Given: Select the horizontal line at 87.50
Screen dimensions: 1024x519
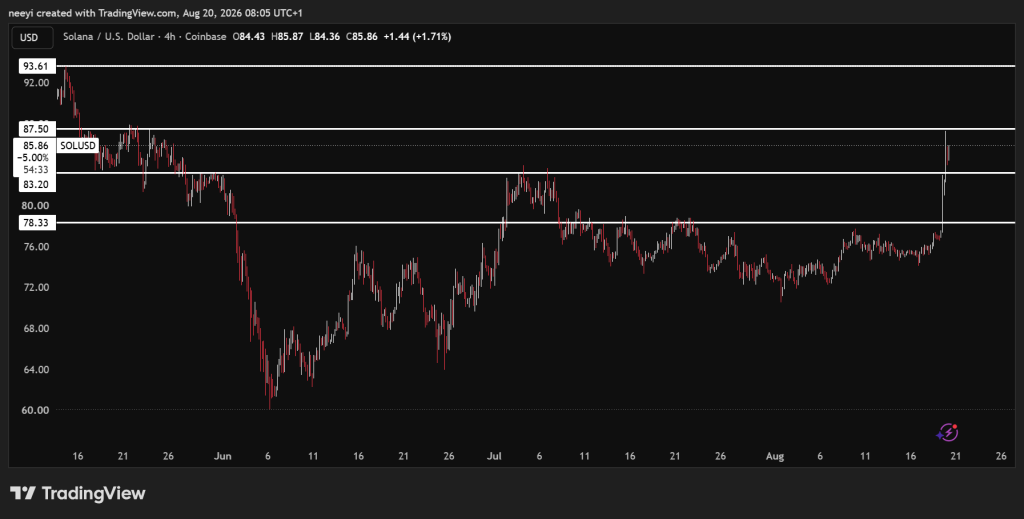Looking at the screenshot, I should (x=536, y=129).
